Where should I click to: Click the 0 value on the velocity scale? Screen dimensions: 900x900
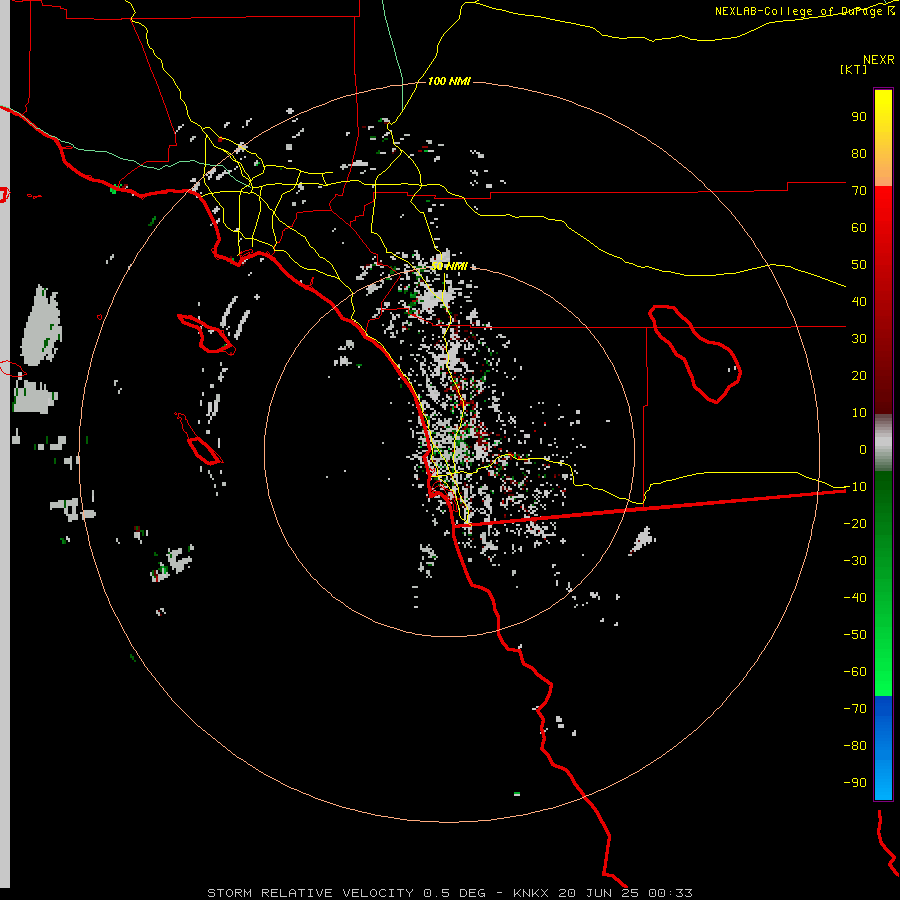pos(863,449)
